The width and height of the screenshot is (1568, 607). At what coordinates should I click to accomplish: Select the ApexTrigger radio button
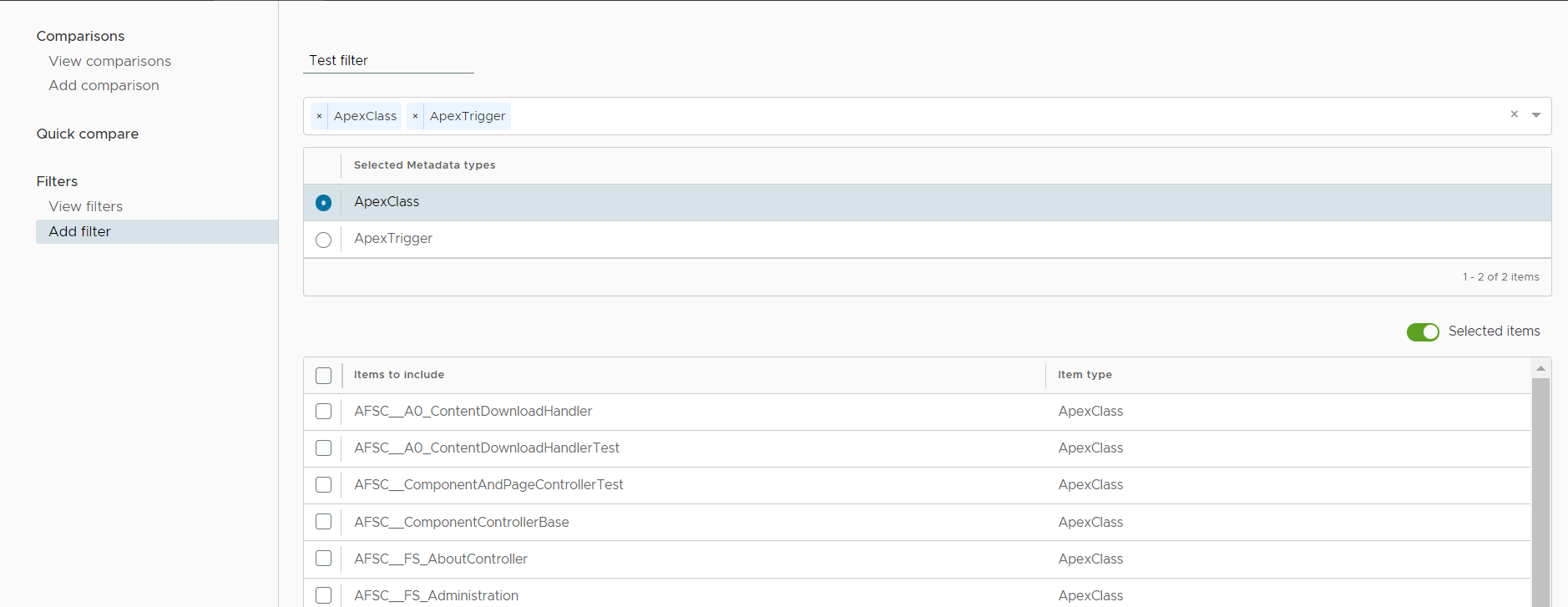[324, 240]
